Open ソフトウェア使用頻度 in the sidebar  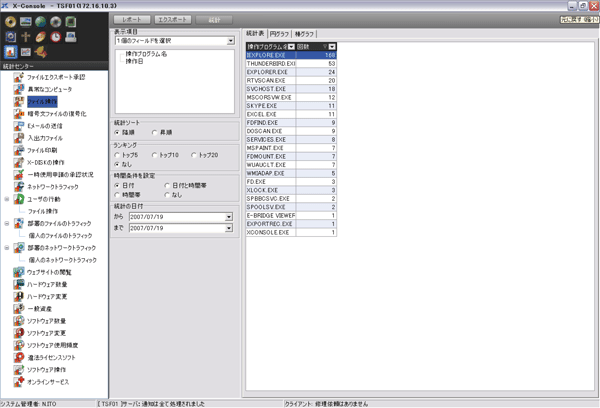click(52, 345)
